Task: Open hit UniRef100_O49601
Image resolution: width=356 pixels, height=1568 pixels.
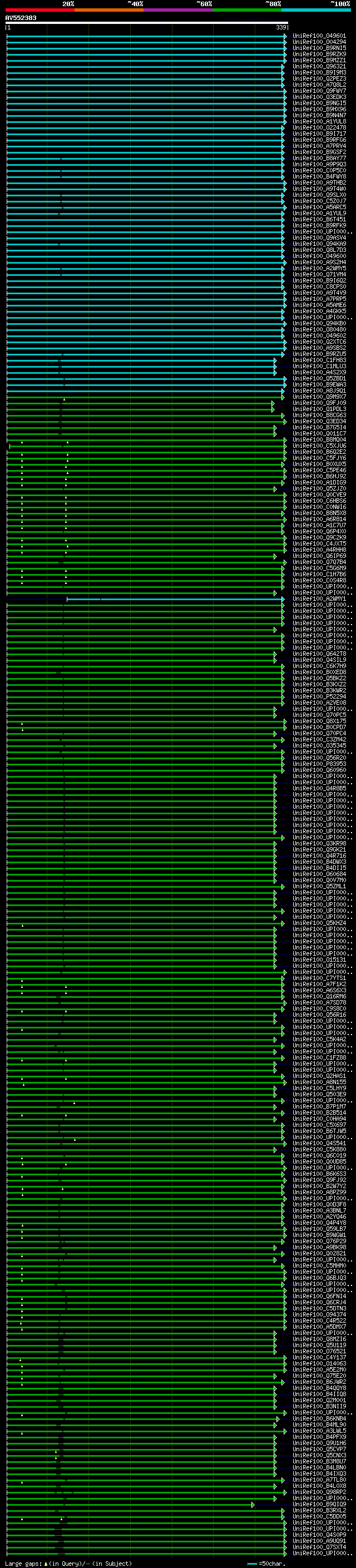Action: coord(319,36)
